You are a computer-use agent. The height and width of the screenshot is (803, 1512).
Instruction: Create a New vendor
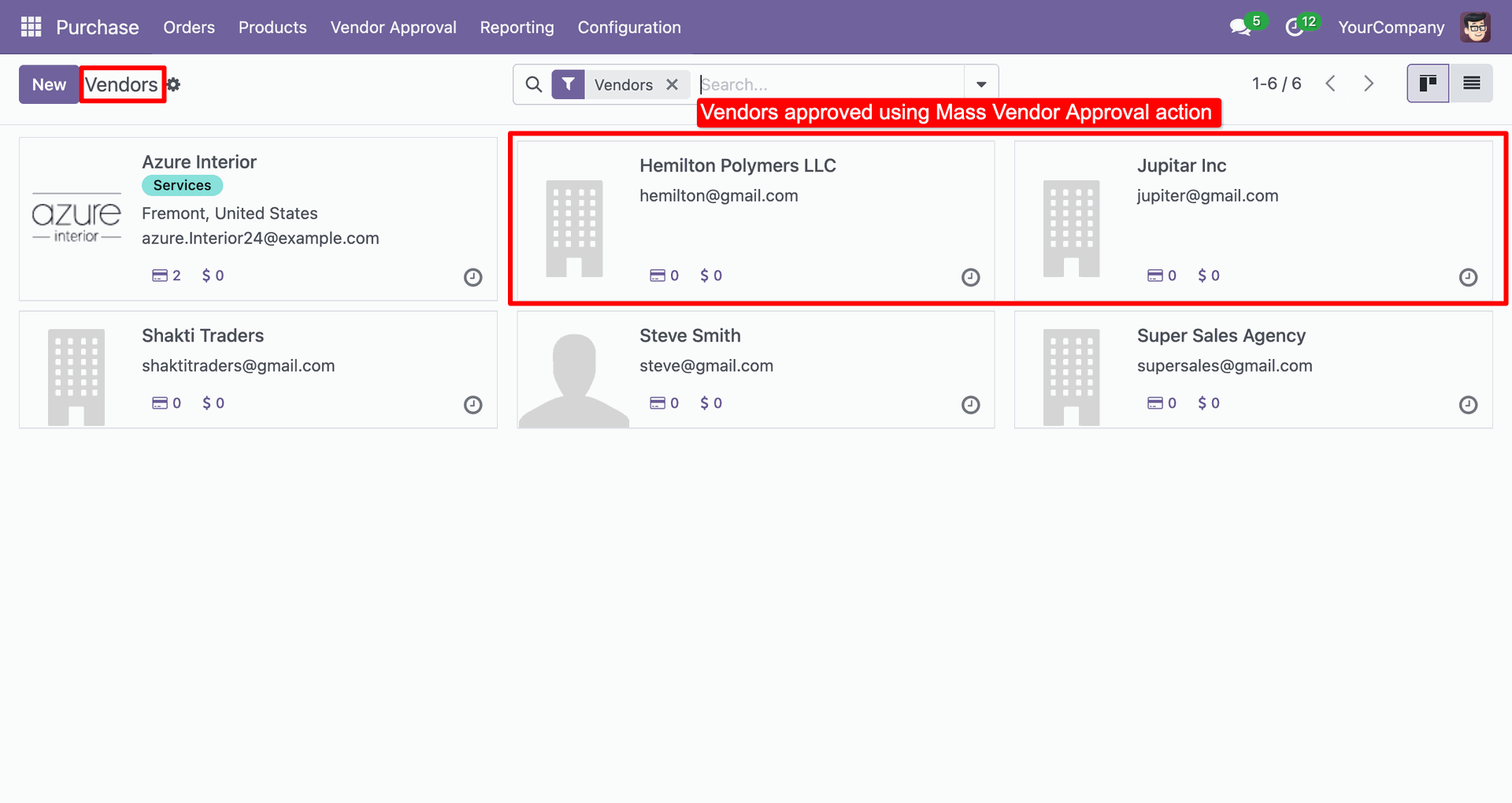(49, 84)
